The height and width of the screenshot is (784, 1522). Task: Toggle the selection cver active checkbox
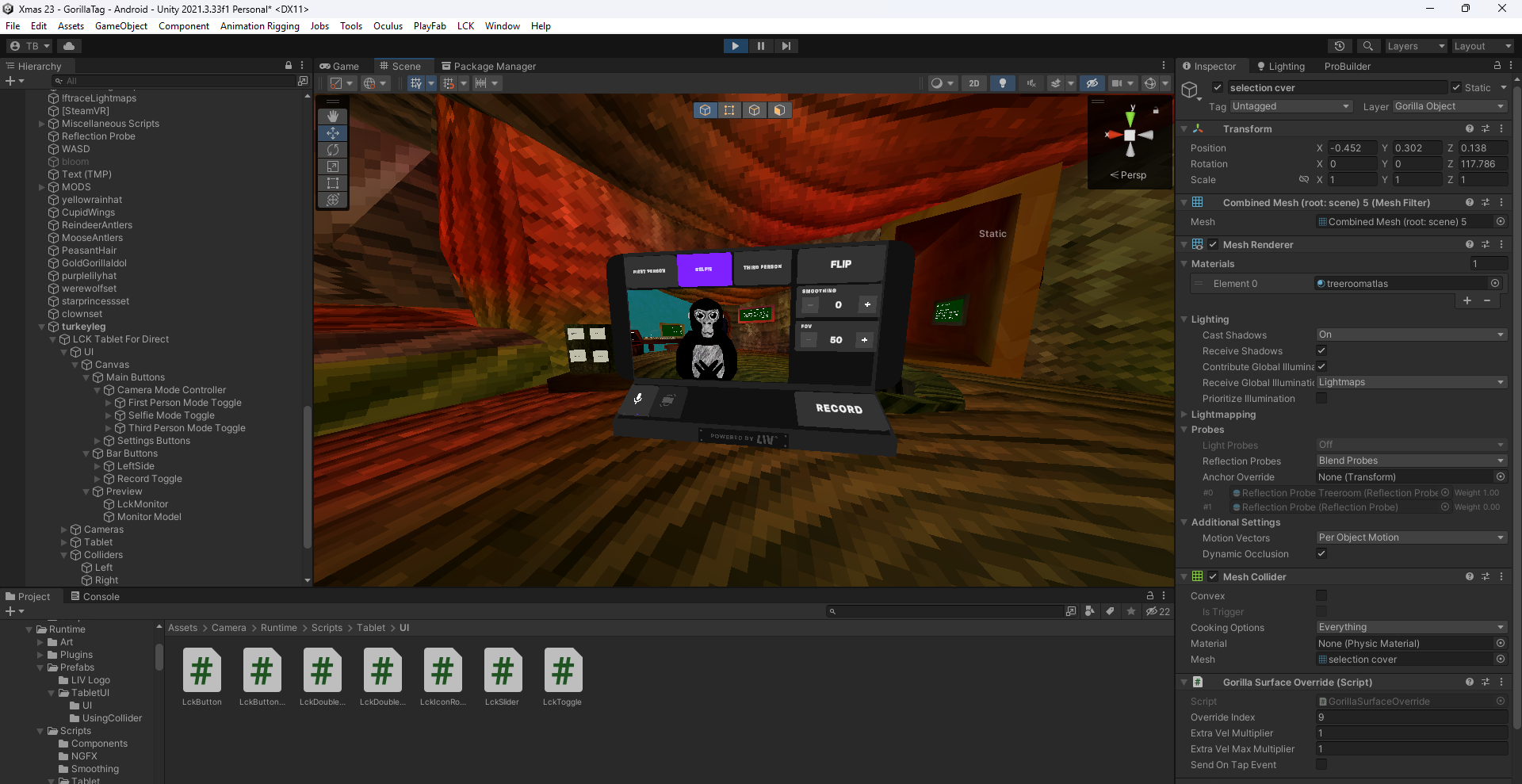click(1218, 87)
